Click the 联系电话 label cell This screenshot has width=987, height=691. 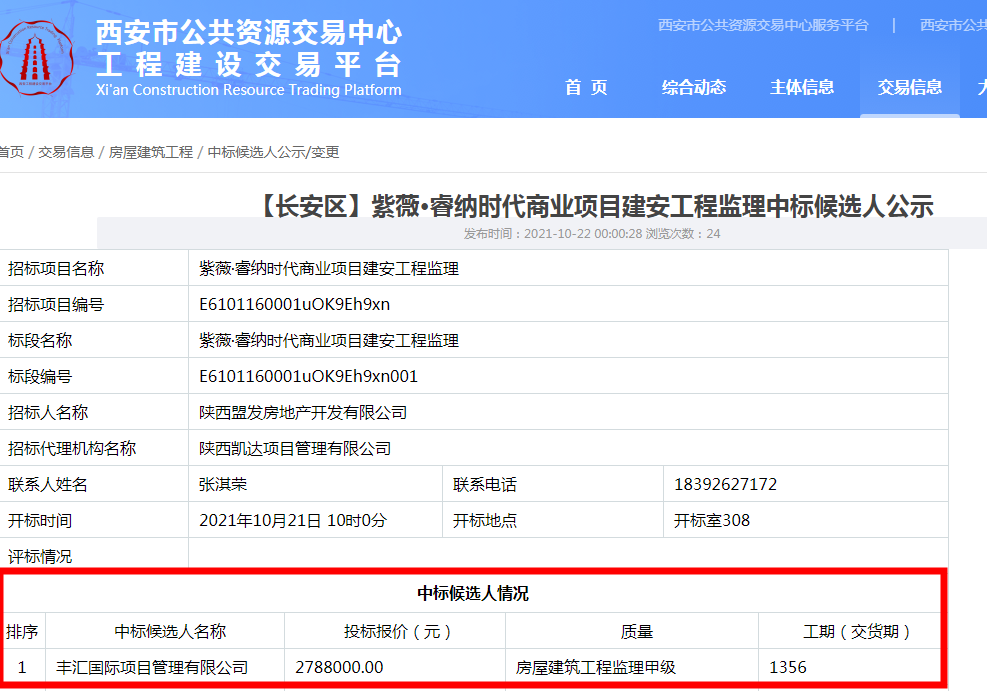[x=553, y=485]
